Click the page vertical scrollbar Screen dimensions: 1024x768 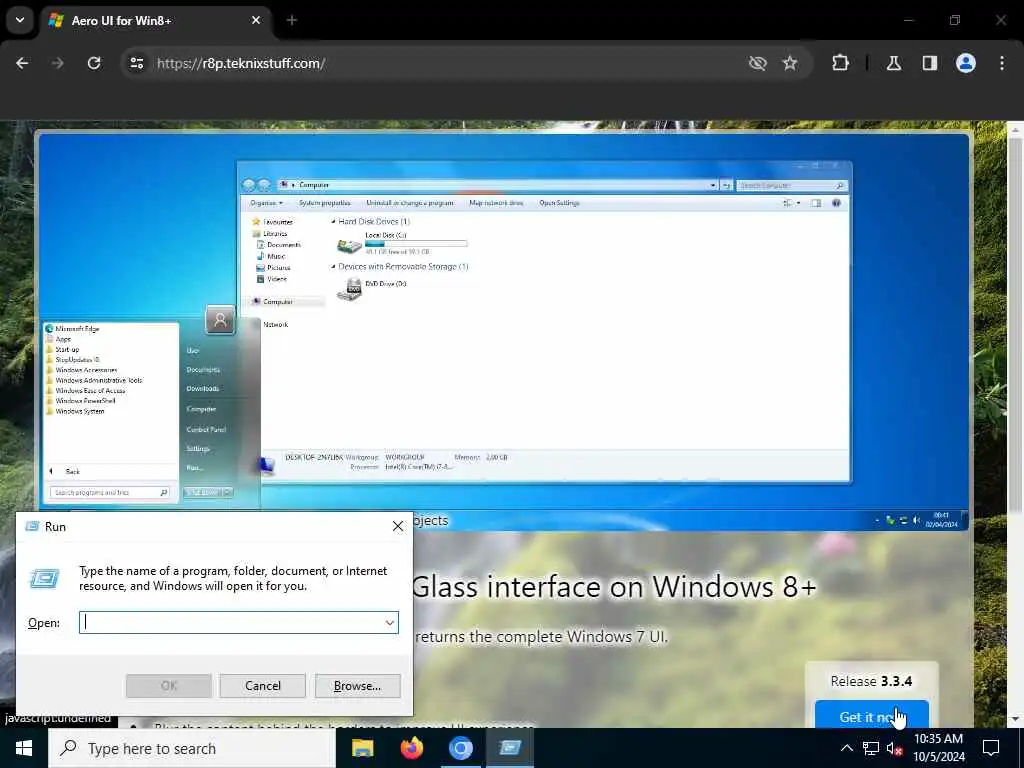pos(1016,327)
